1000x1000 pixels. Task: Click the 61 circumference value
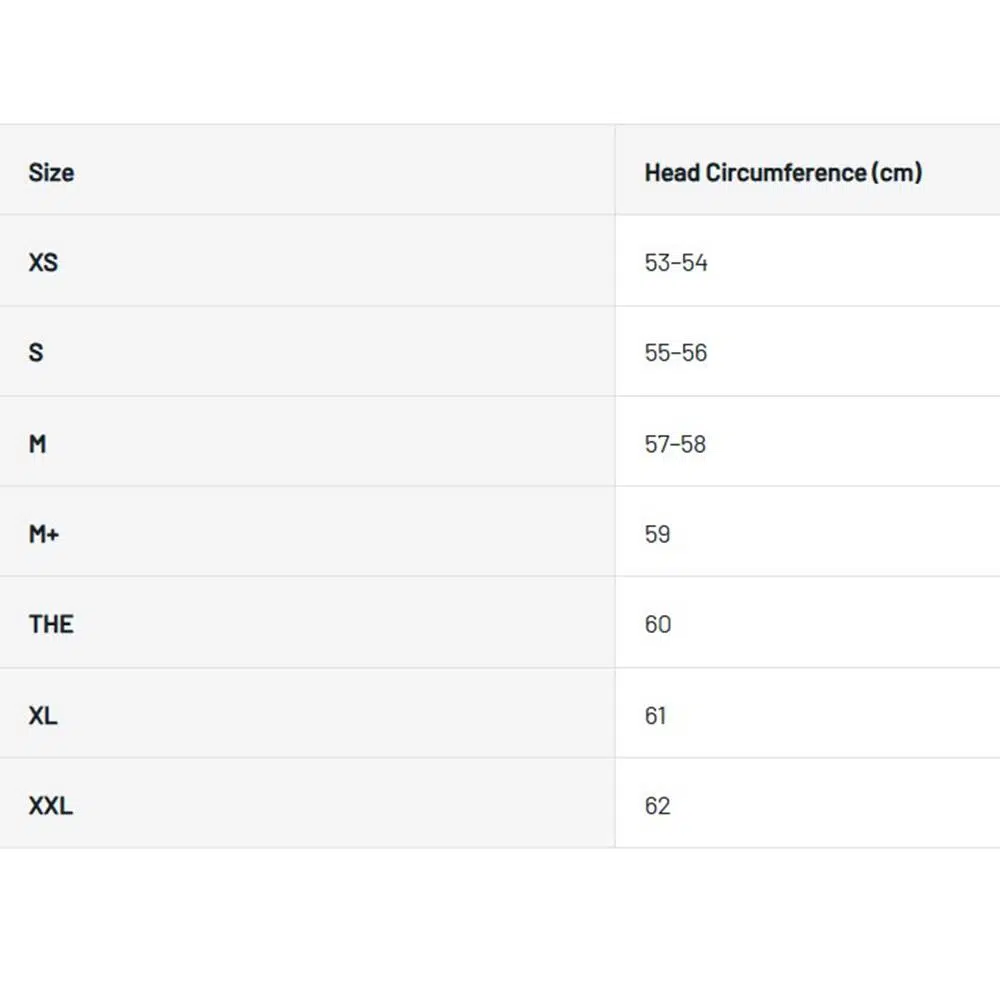(x=656, y=715)
